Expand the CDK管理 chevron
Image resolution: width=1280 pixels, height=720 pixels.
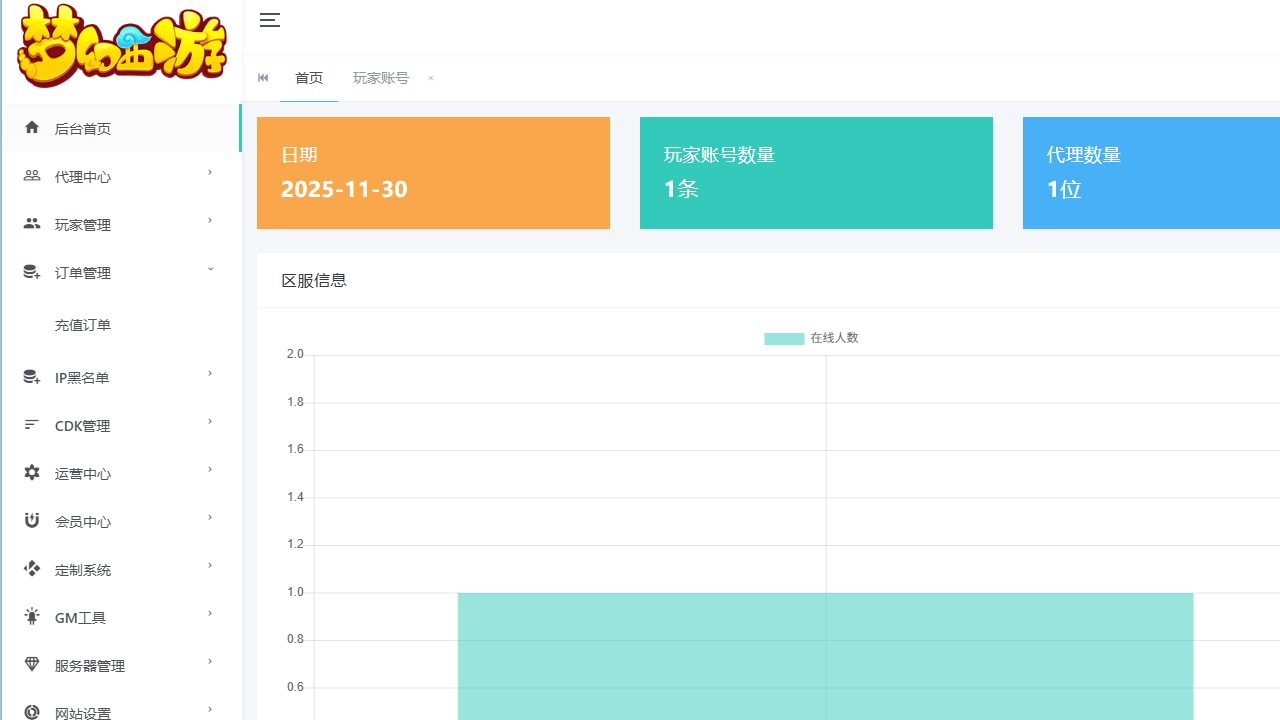pyautogui.click(x=210, y=422)
